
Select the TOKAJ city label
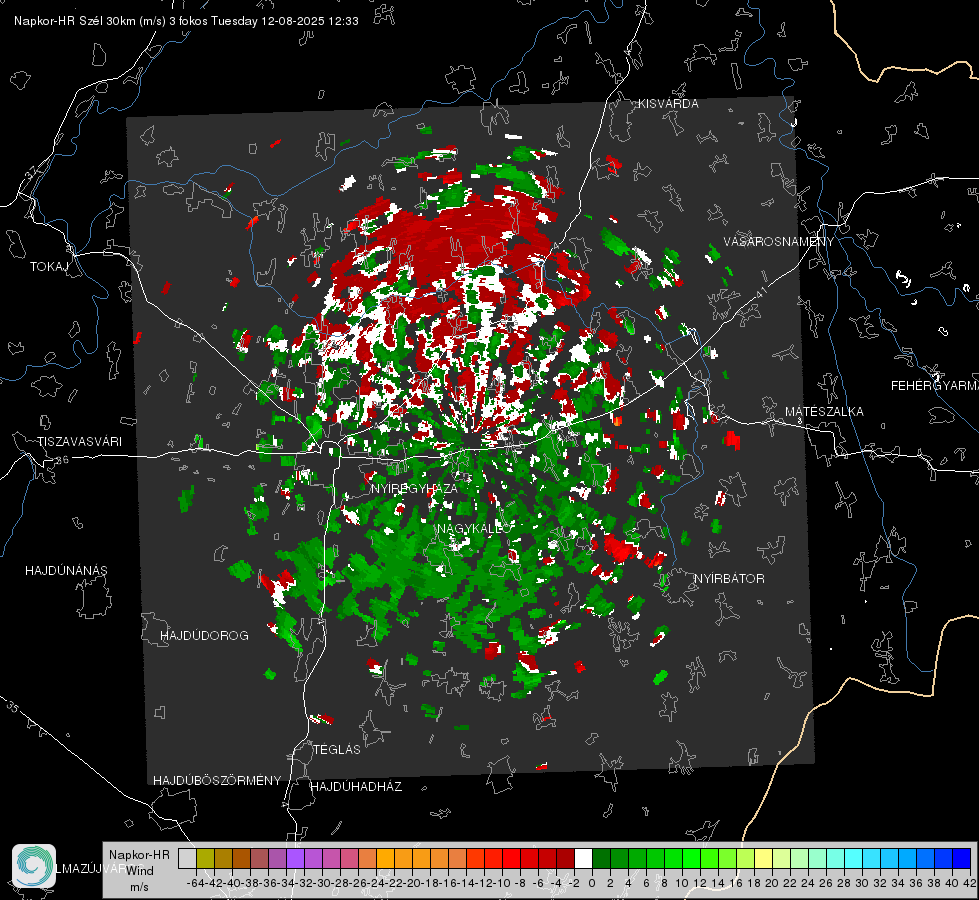49,267
